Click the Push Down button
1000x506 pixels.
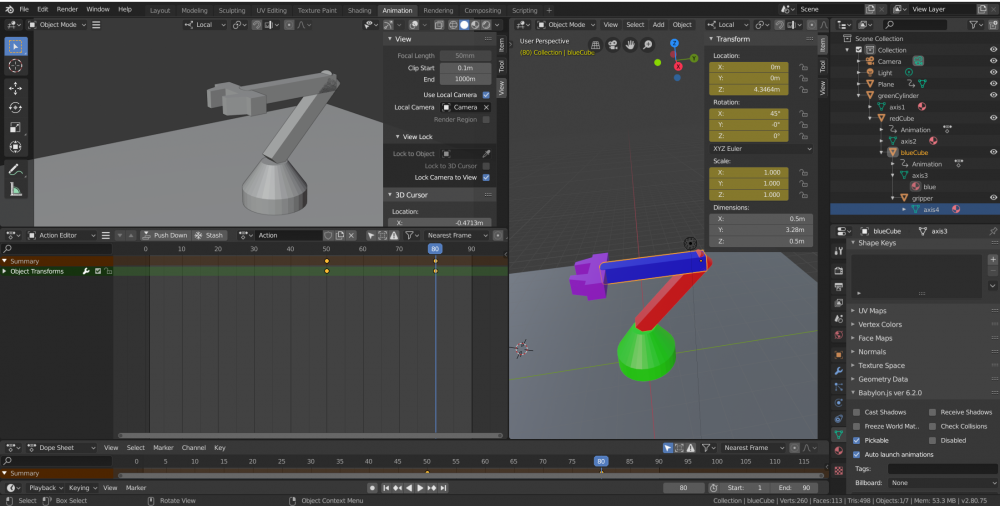coord(165,236)
